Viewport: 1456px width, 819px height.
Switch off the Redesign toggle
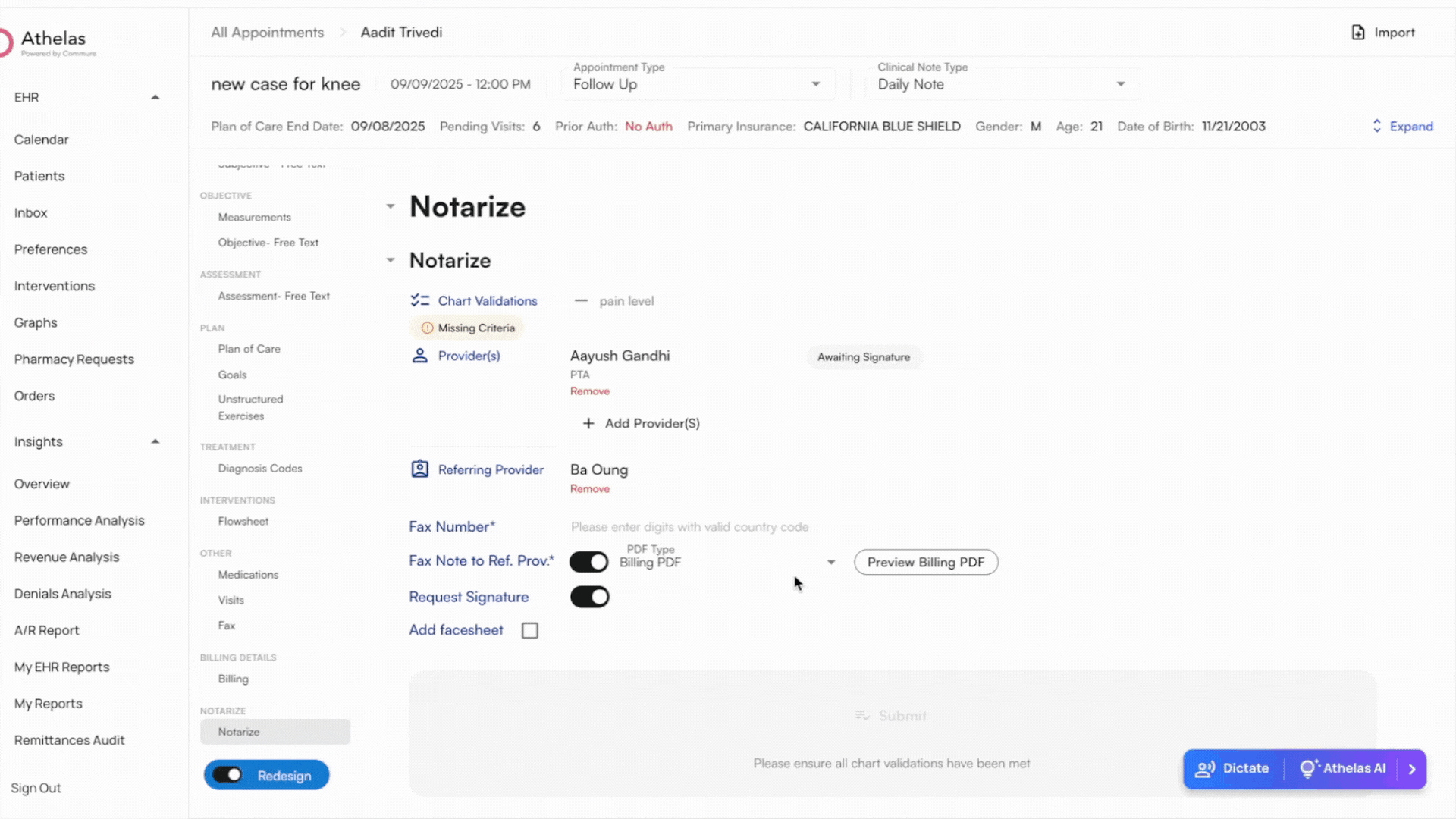(227, 775)
